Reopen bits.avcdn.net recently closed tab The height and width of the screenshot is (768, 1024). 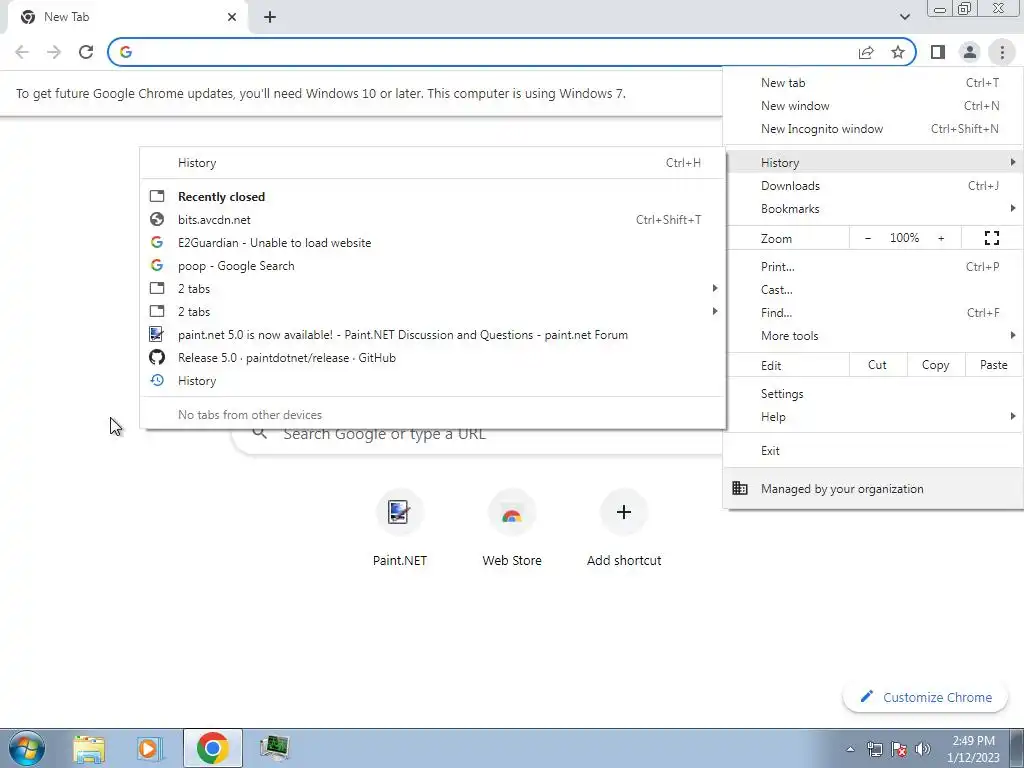click(433, 219)
